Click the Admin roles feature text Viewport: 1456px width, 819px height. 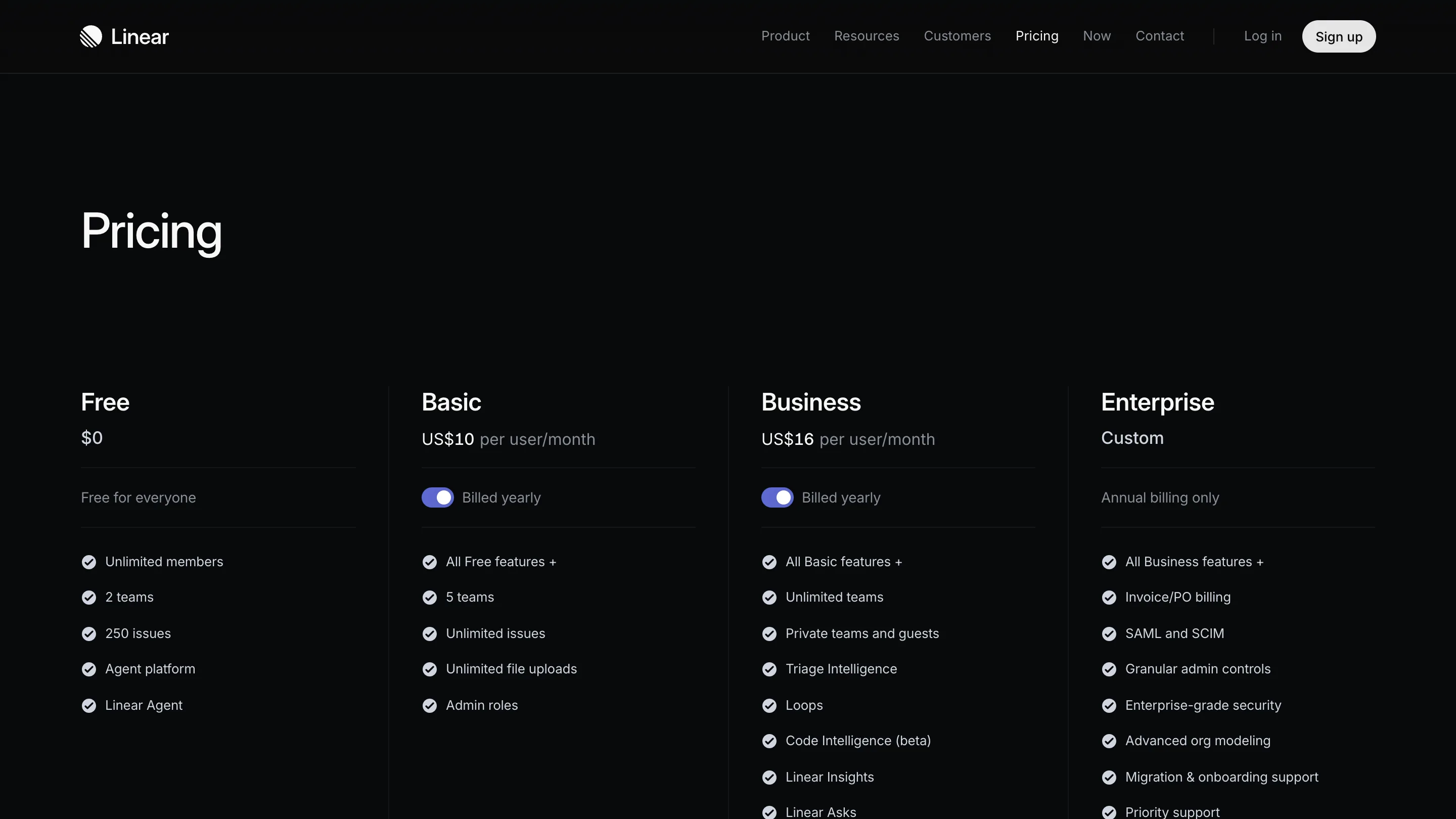(482, 705)
